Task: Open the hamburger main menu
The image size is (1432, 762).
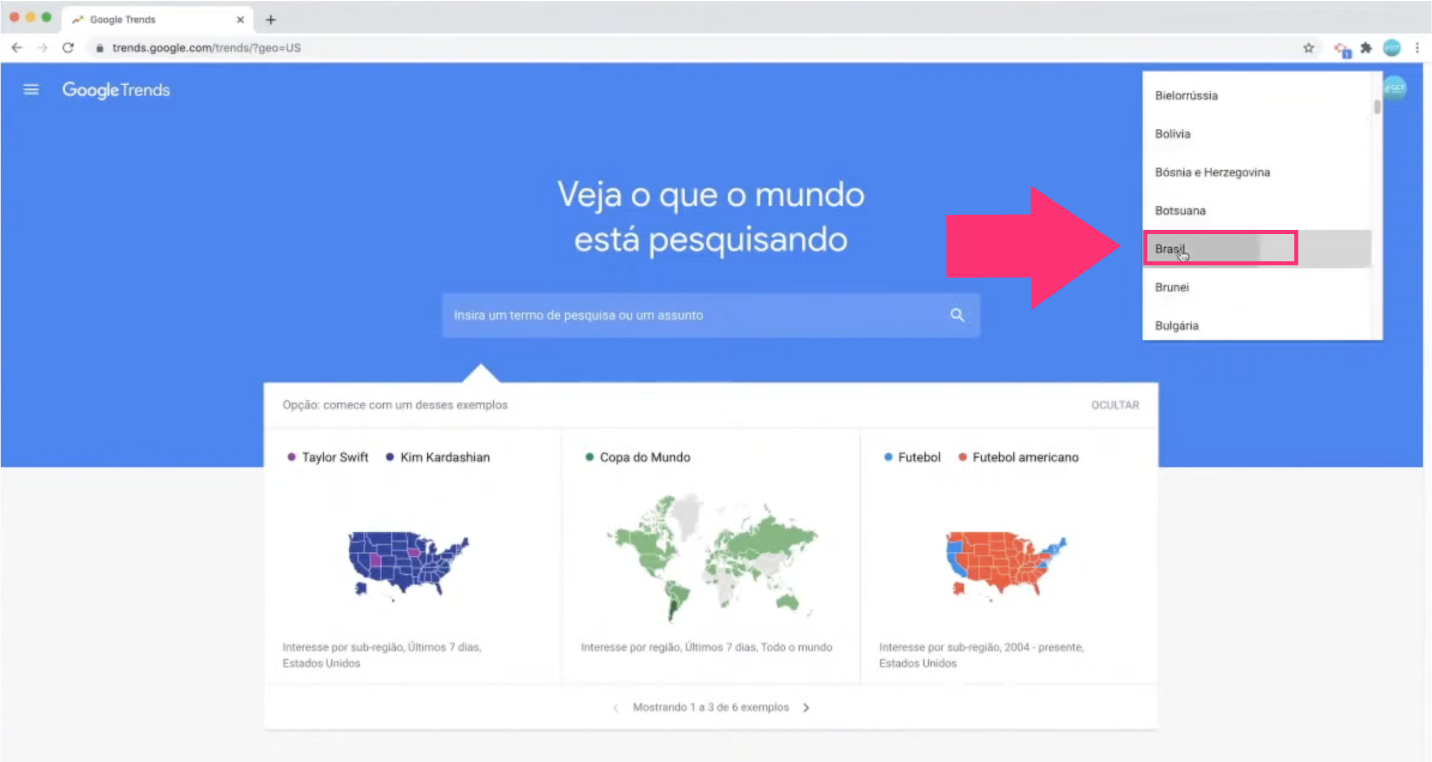Action: [x=31, y=90]
